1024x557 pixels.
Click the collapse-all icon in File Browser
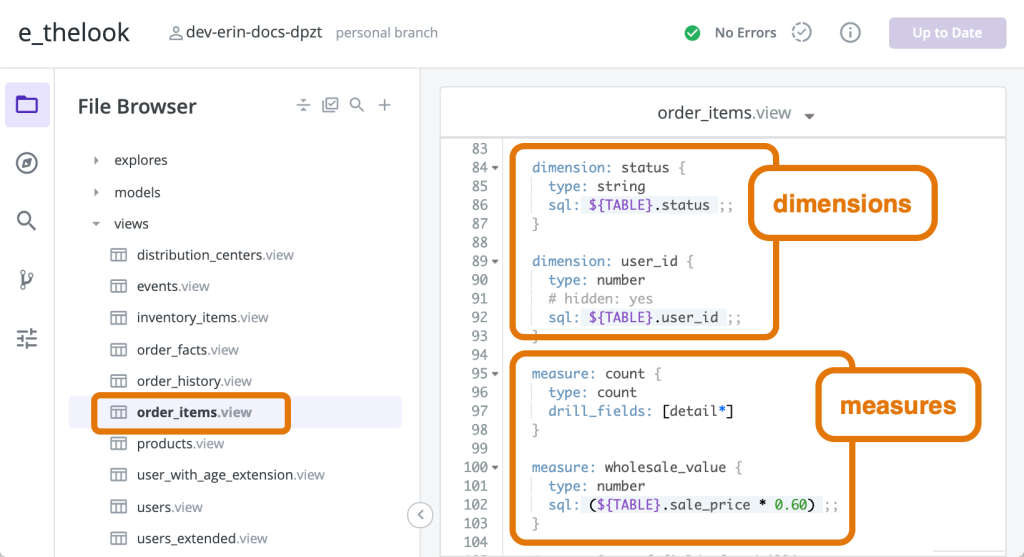(304, 106)
